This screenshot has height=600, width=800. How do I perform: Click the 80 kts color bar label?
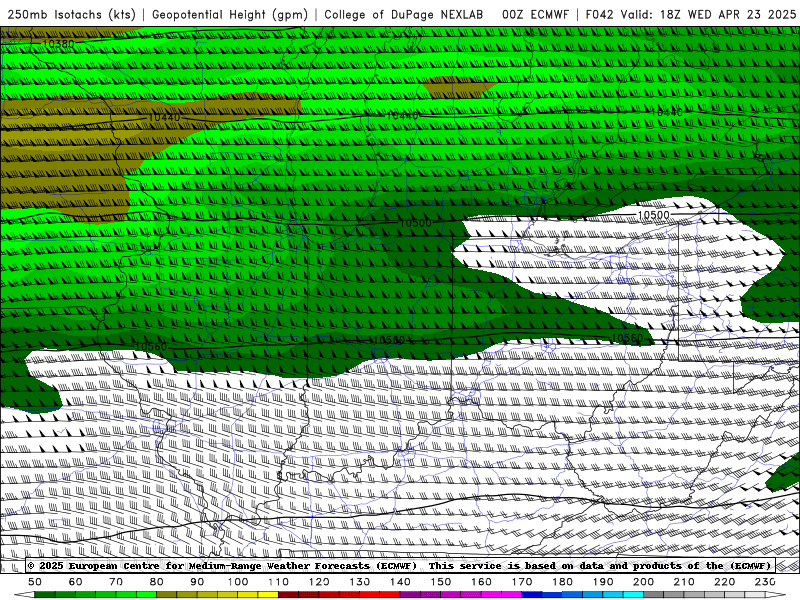(x=157, y=582)
